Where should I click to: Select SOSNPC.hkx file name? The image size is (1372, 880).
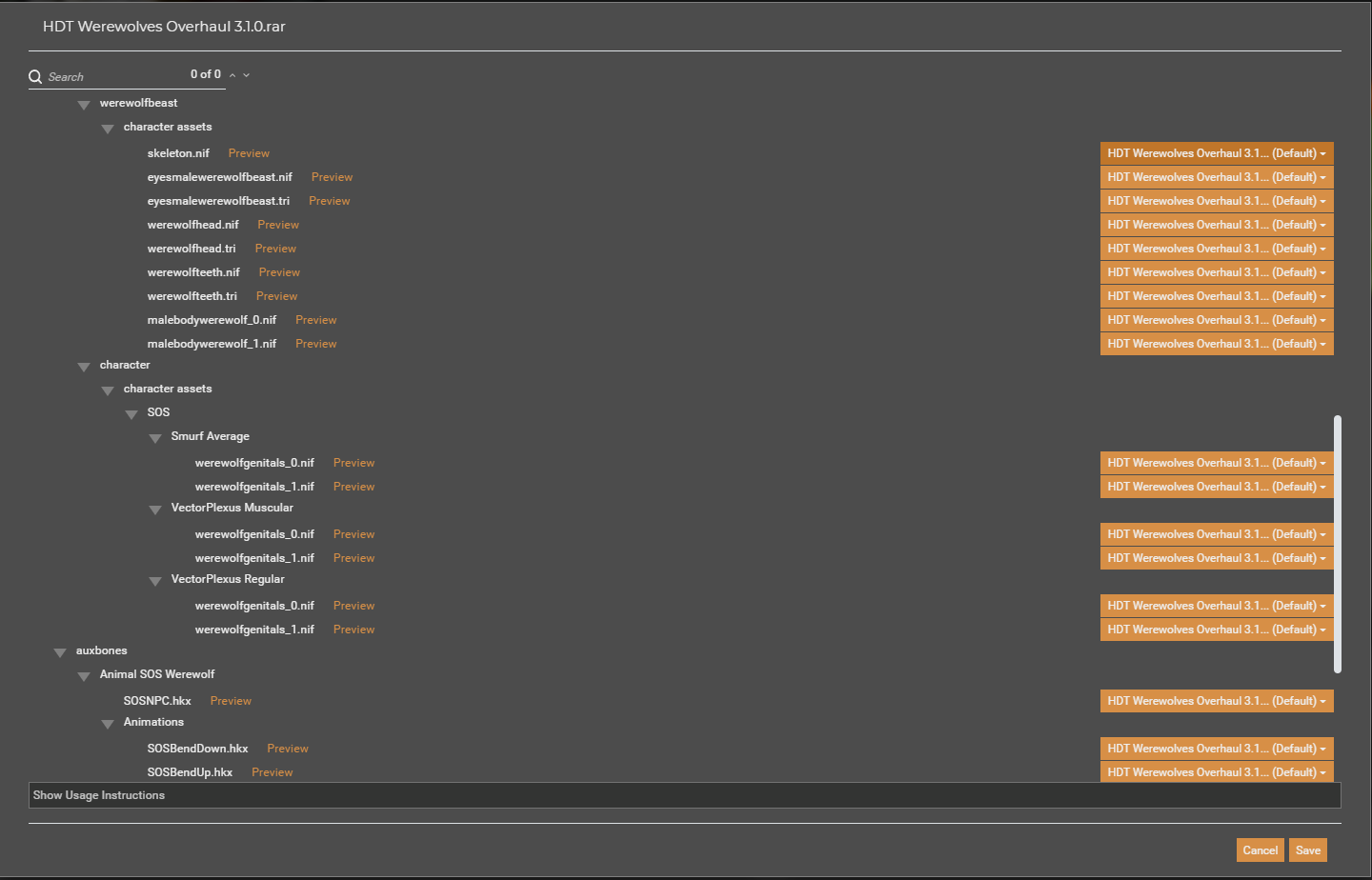point(157,701)
